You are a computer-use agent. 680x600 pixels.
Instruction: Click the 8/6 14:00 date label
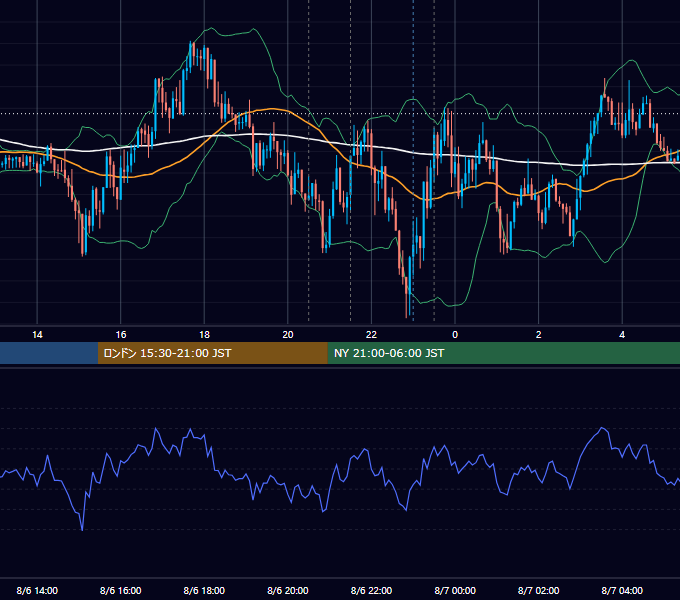point(37,590)
